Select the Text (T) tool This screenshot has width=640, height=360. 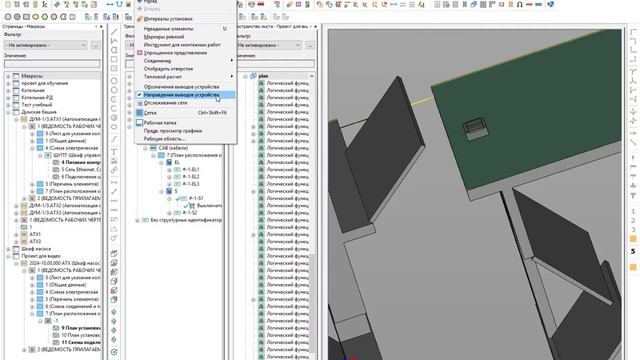click(114, 152)
